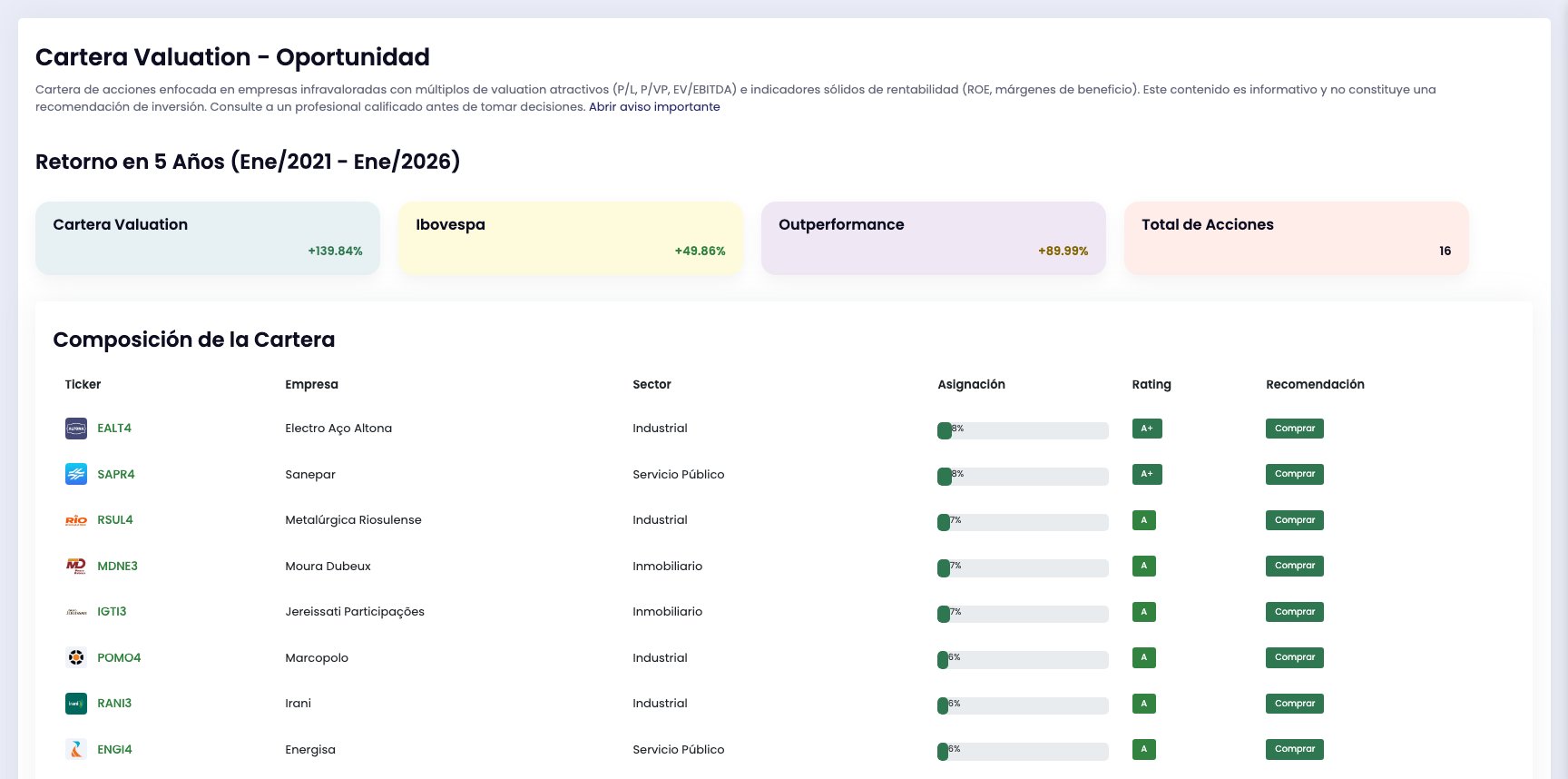
Task: Click the 'Servicio Público' cell for Sanepar
Action: point(679,474)
